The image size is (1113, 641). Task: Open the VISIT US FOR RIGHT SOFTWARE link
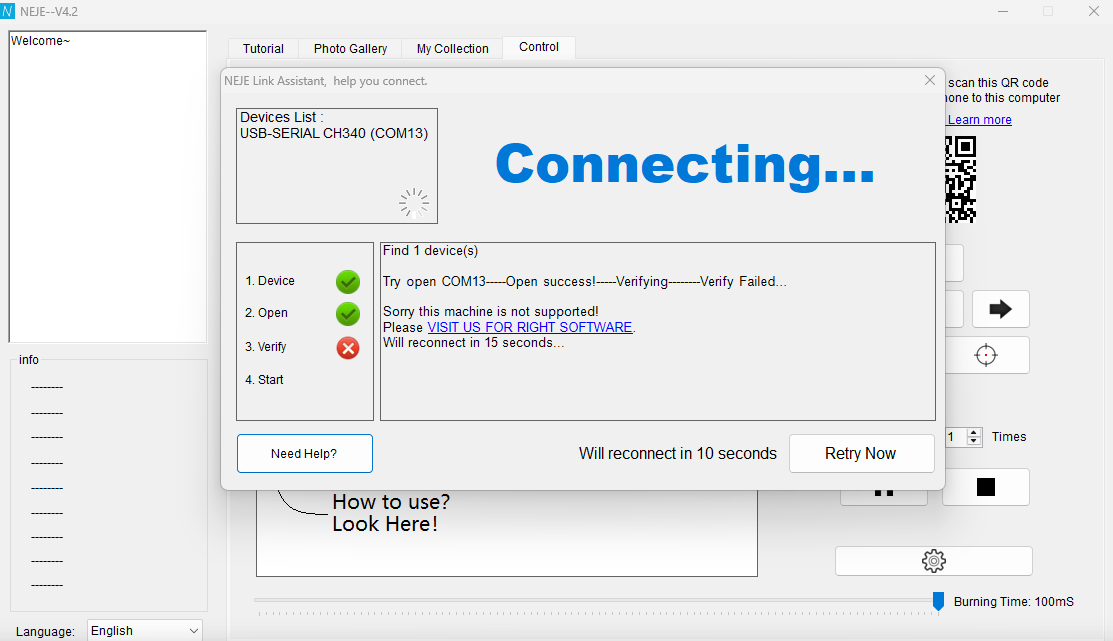(529, 327)
